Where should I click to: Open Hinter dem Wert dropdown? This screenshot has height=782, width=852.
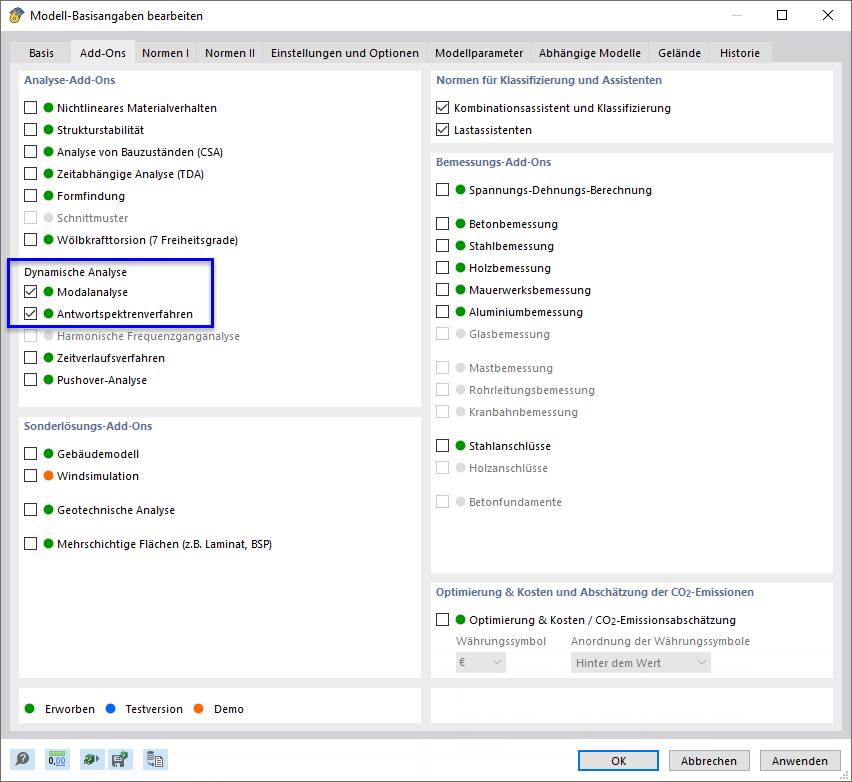tap(641, 662)
